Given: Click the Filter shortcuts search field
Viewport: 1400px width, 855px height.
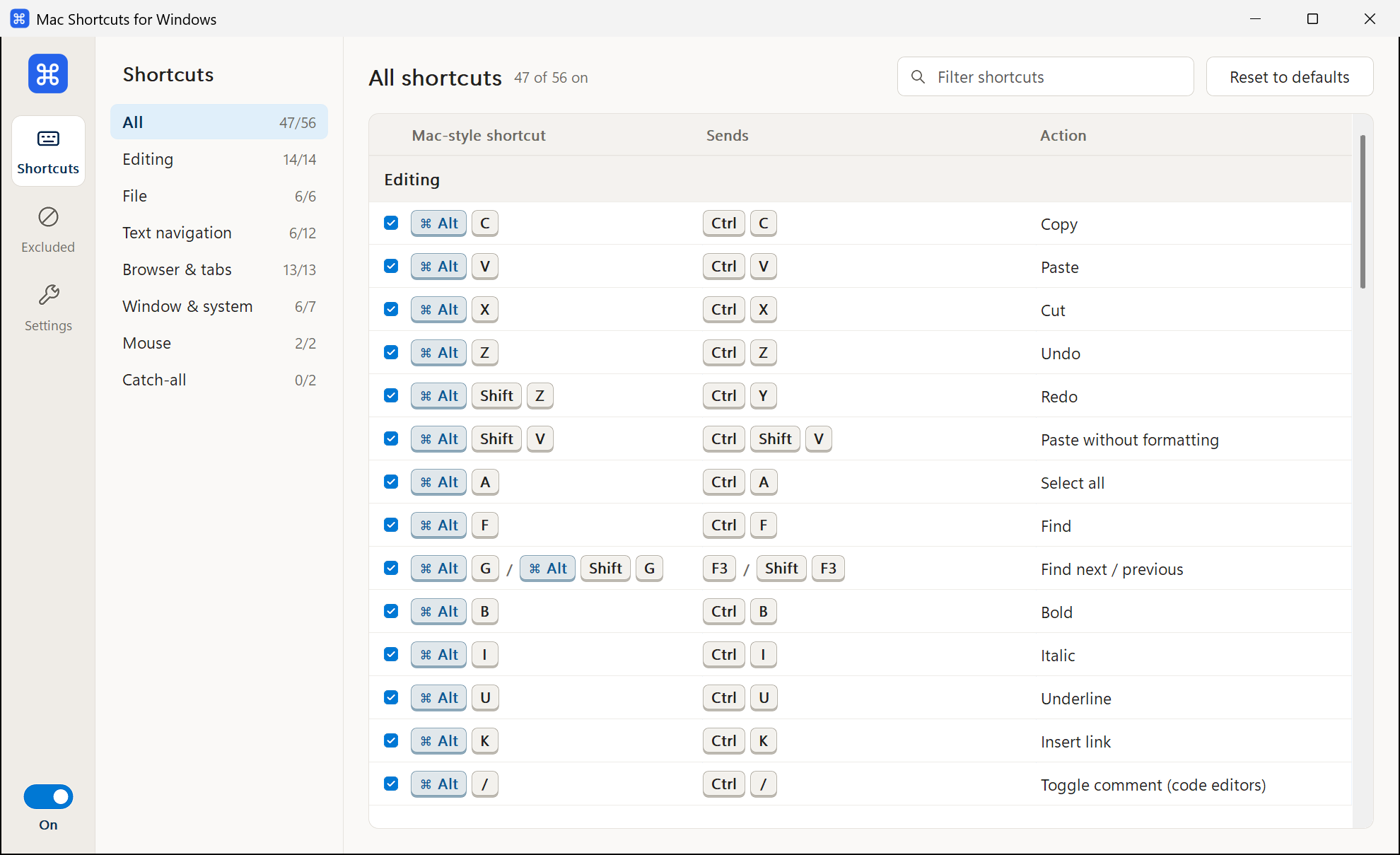Looking at the screenshot, I should point(1045,76).
